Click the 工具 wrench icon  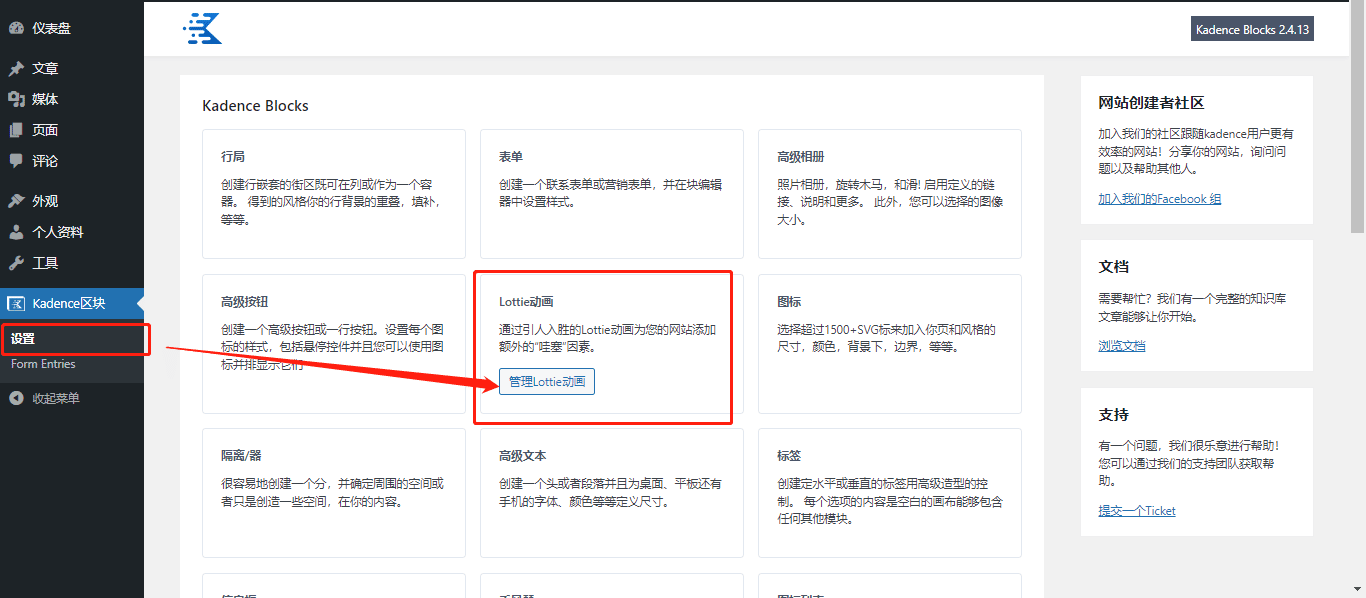[16, 263]
